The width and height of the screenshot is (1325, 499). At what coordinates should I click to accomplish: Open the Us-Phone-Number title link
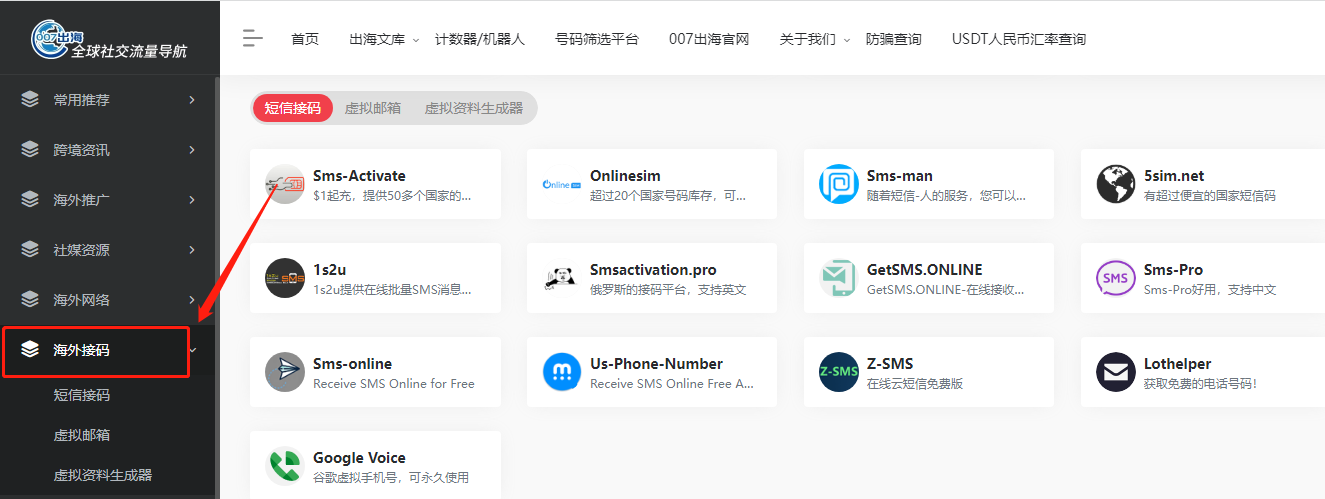(x=656, y=364)
